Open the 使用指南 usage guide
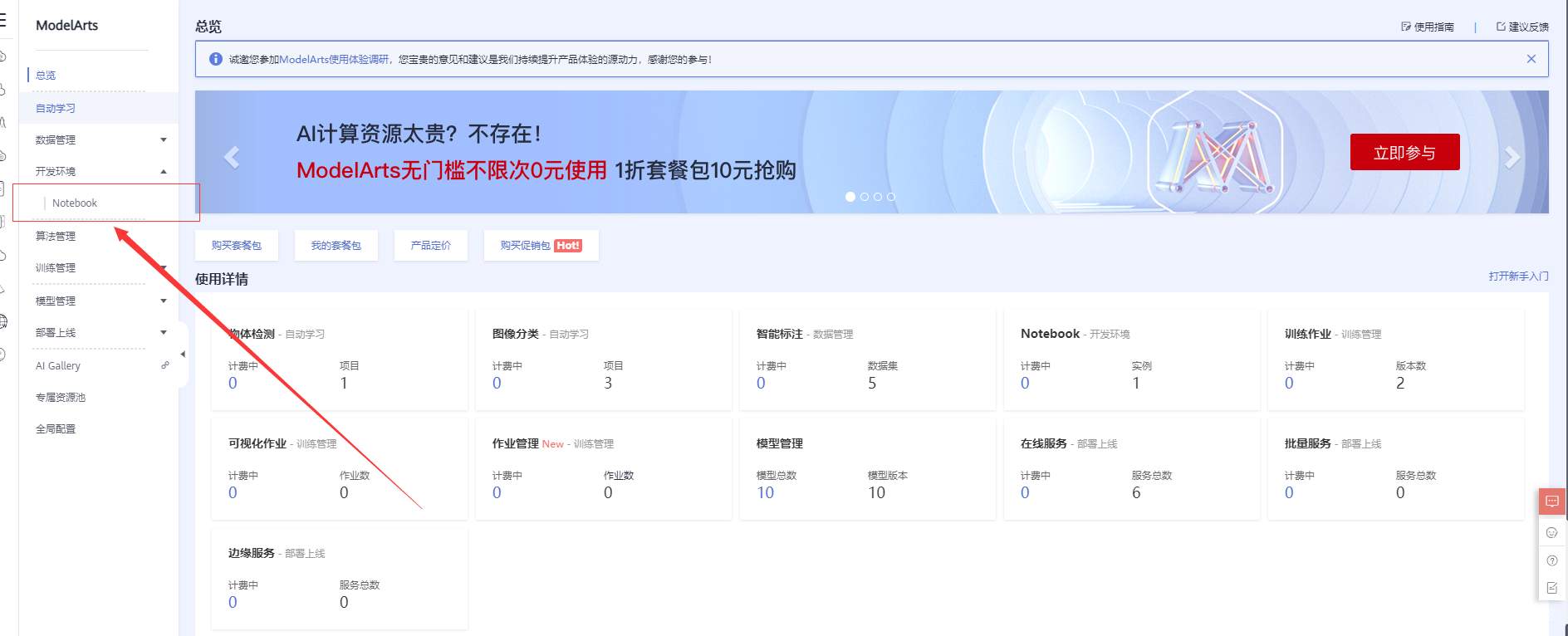Screen dimensions: 1568x636 (1428, 27)
